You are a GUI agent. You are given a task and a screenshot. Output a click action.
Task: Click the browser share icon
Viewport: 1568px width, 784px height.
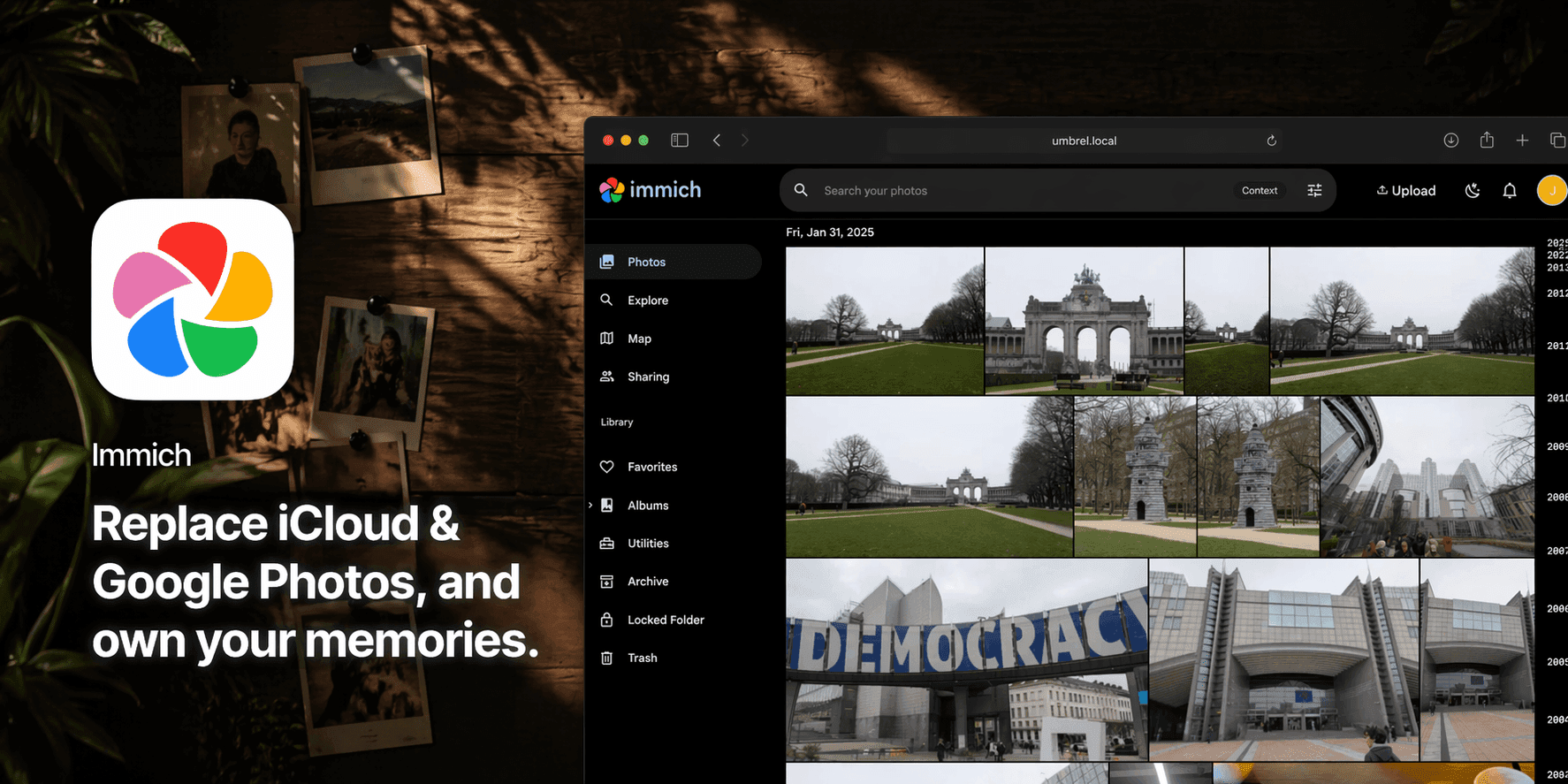coord(1487,140)
